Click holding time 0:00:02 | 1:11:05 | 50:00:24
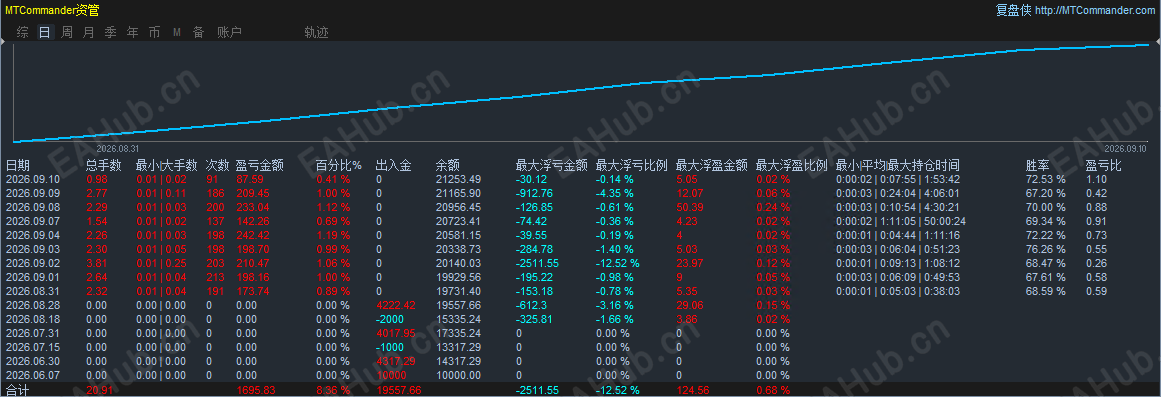 (900, 221)
